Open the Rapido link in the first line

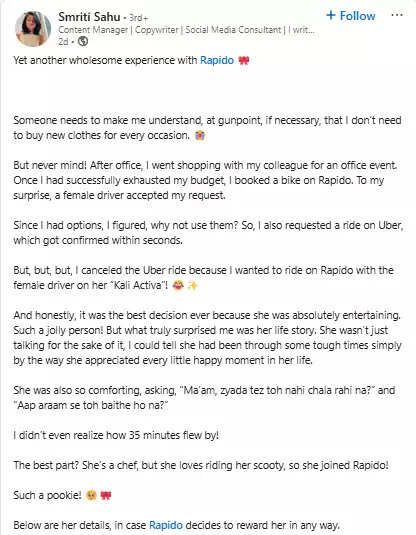click(x=217, y=60)
